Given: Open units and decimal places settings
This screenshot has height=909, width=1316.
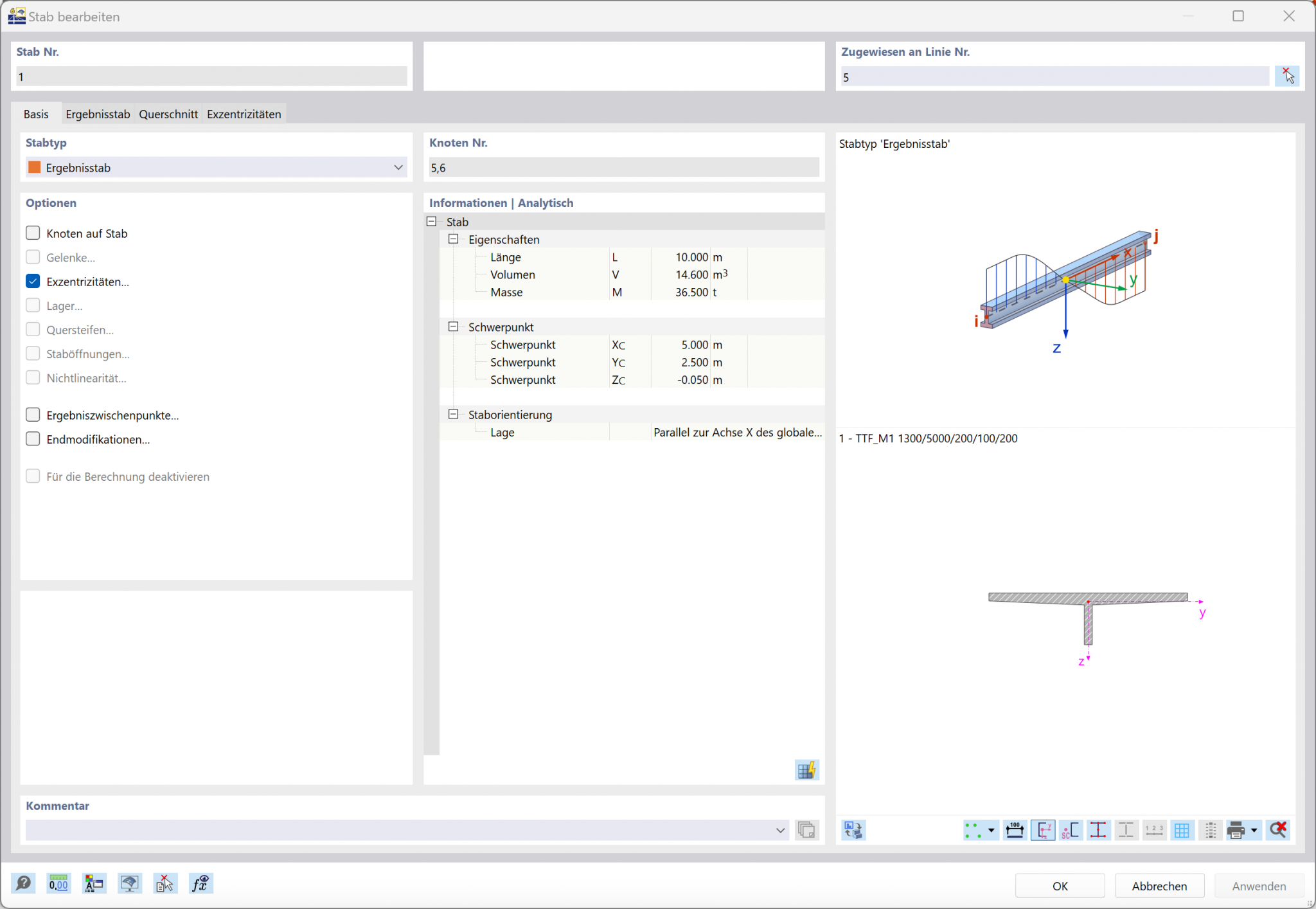Looking at the screenshot, I should [58, 884].
